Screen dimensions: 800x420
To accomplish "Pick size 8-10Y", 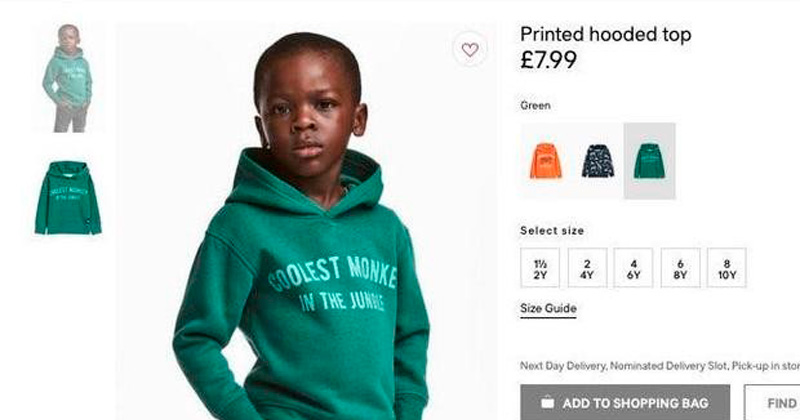I will (726, 268).
